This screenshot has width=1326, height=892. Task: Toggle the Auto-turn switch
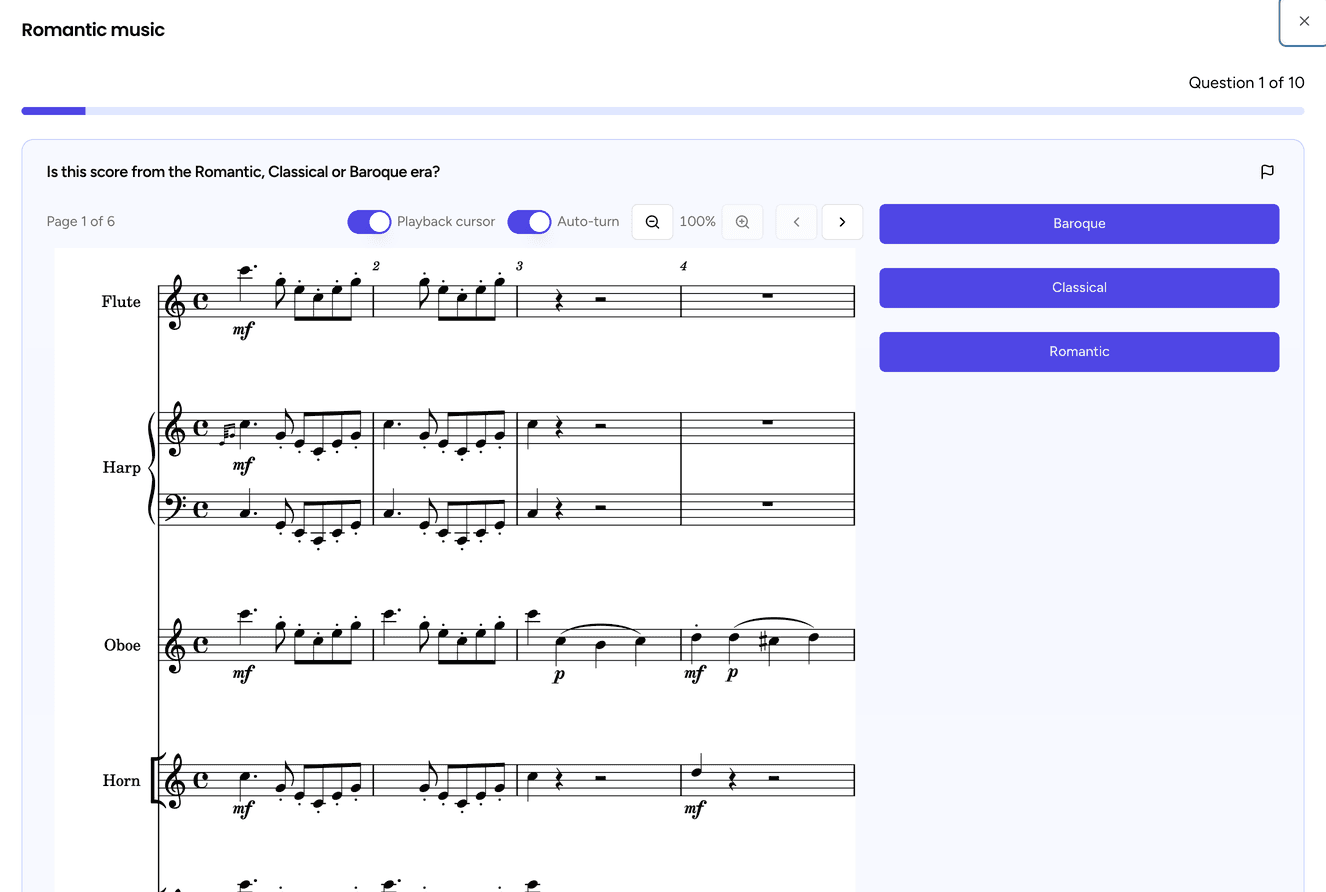[529, 222]
